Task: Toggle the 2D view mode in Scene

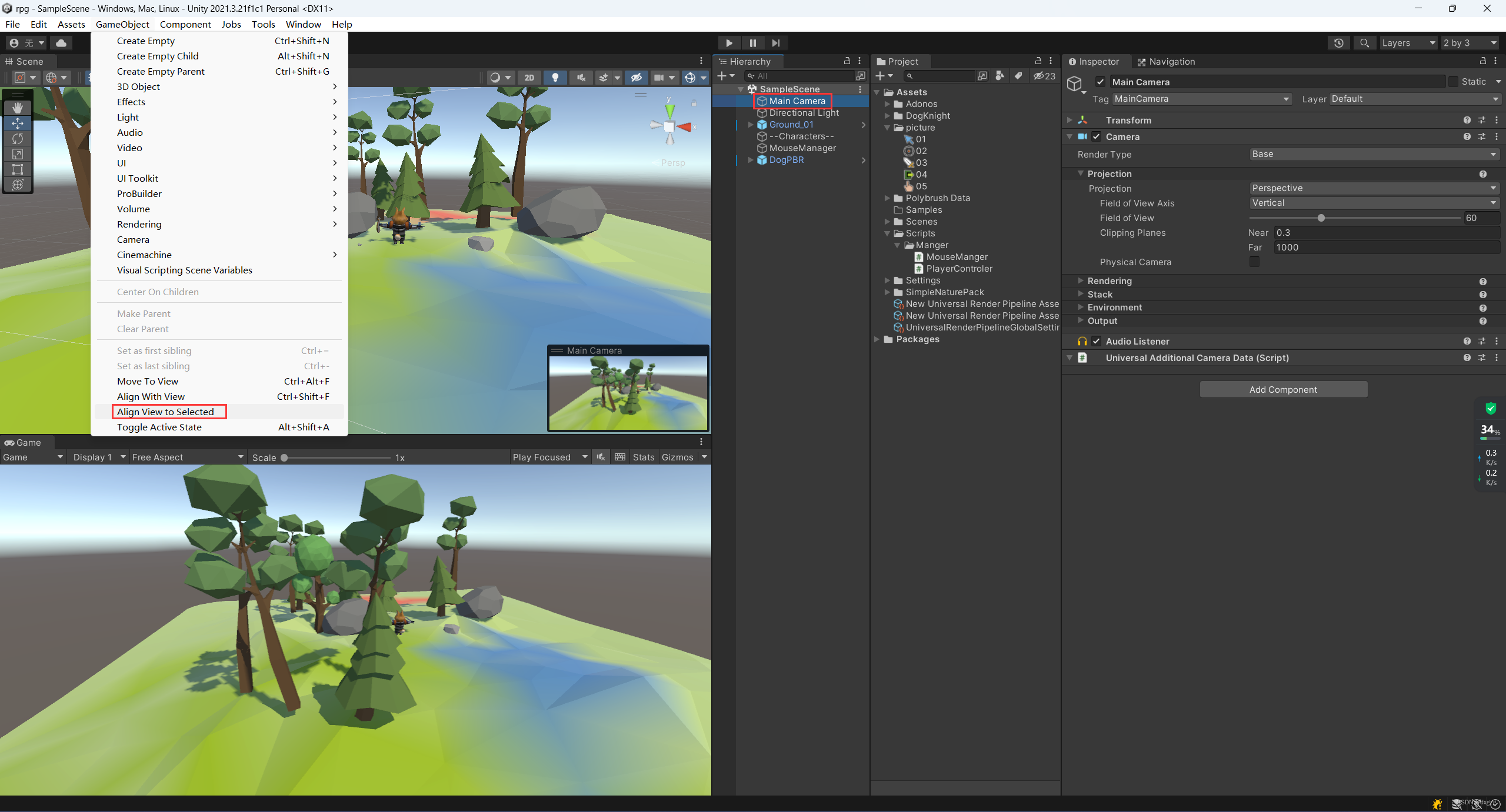Action: (x=529, y=78)
